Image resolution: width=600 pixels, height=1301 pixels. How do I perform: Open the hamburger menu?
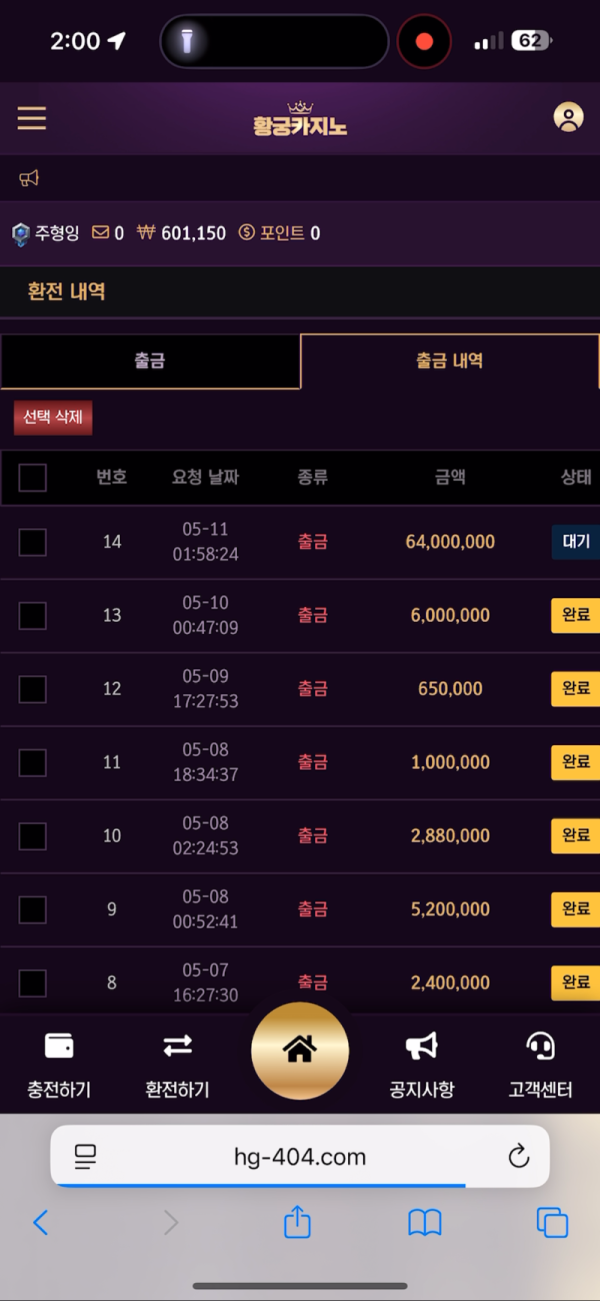click(x=32, y=118)
